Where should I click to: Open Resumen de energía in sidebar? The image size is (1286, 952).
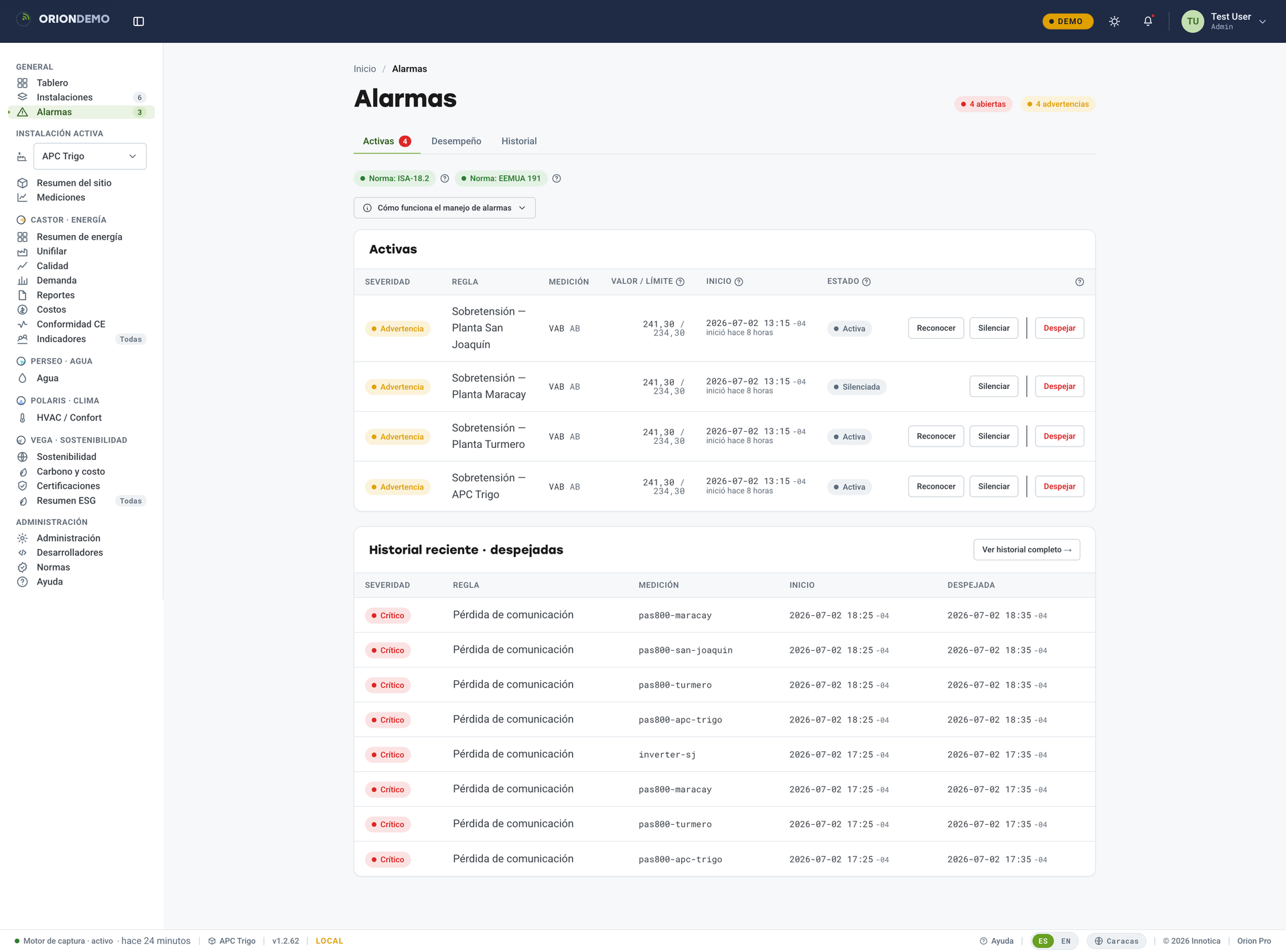[x=79, y=237]
